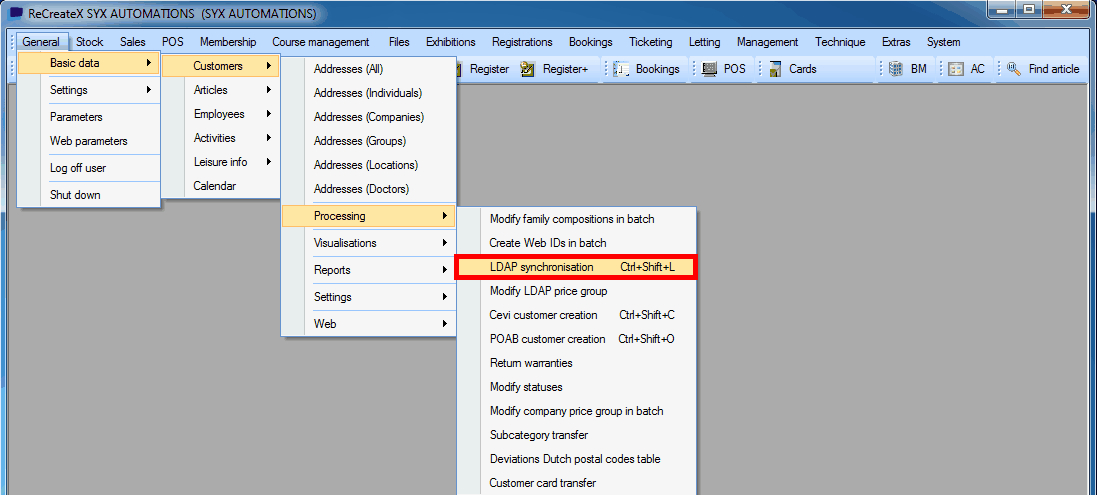Open Calendar from Basic data submenu
This screenshot has width=1097, height=495.
tap(214, 186)
